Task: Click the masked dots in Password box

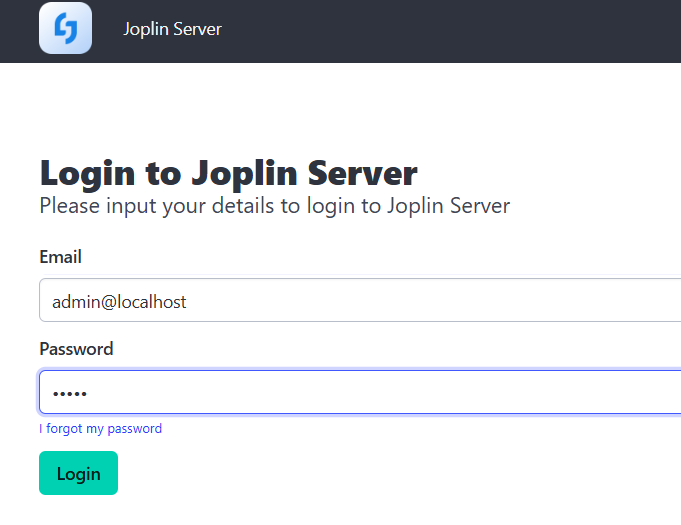Action: pyautogui.click(x=70, y=393)
